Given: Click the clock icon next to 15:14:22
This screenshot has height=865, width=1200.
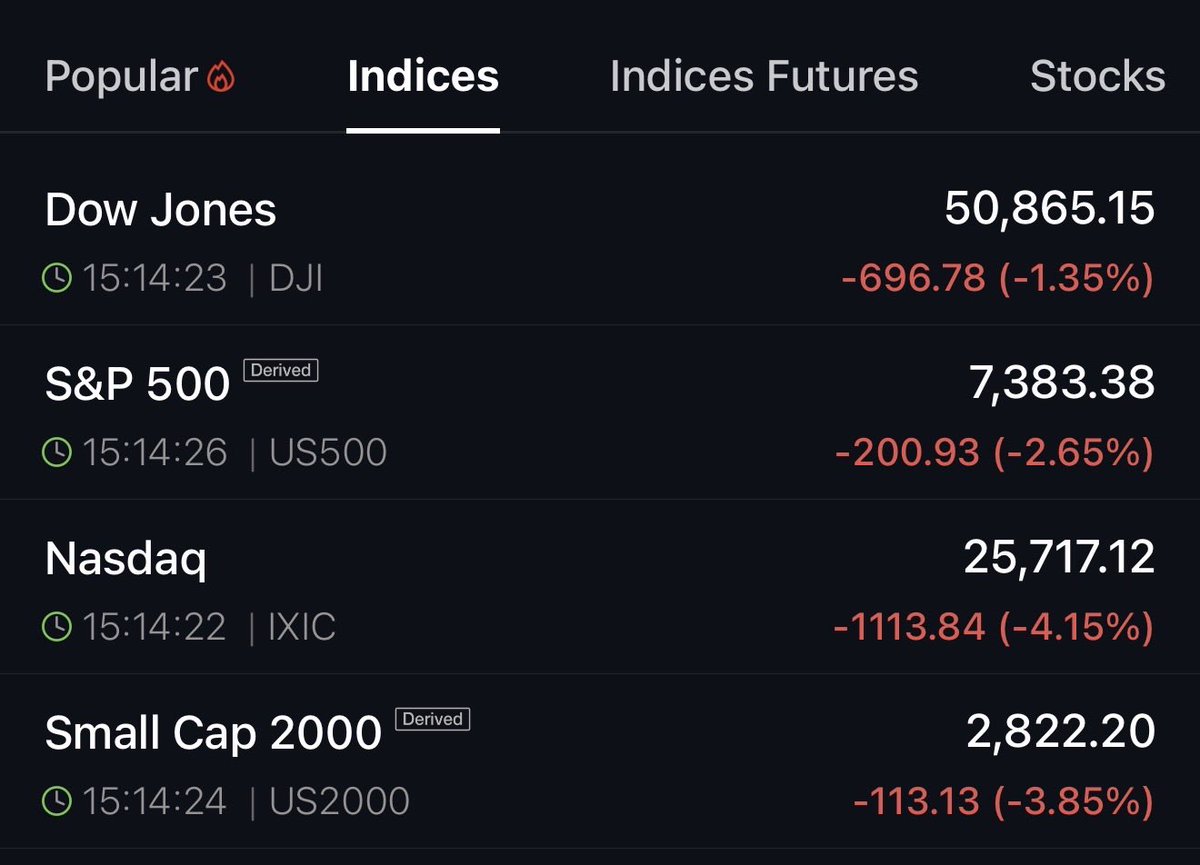Looking at the screenshot, I should click(58, 627).
